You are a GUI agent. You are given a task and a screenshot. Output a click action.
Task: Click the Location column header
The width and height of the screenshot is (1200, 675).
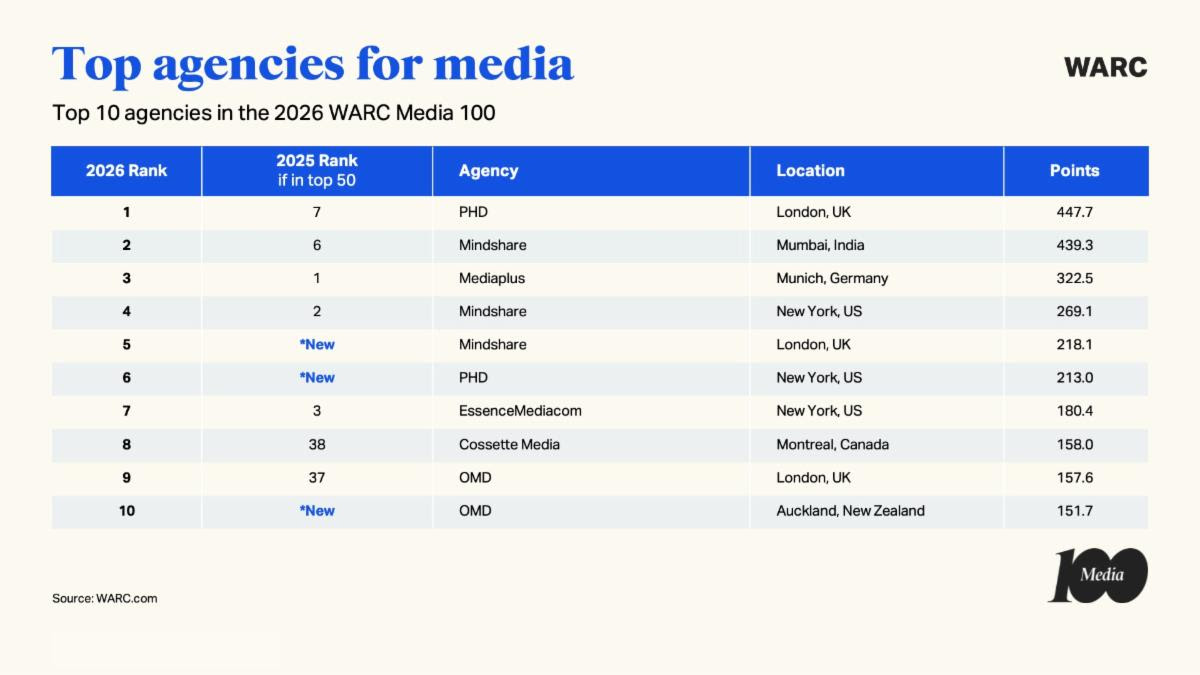tap(811, 170)
